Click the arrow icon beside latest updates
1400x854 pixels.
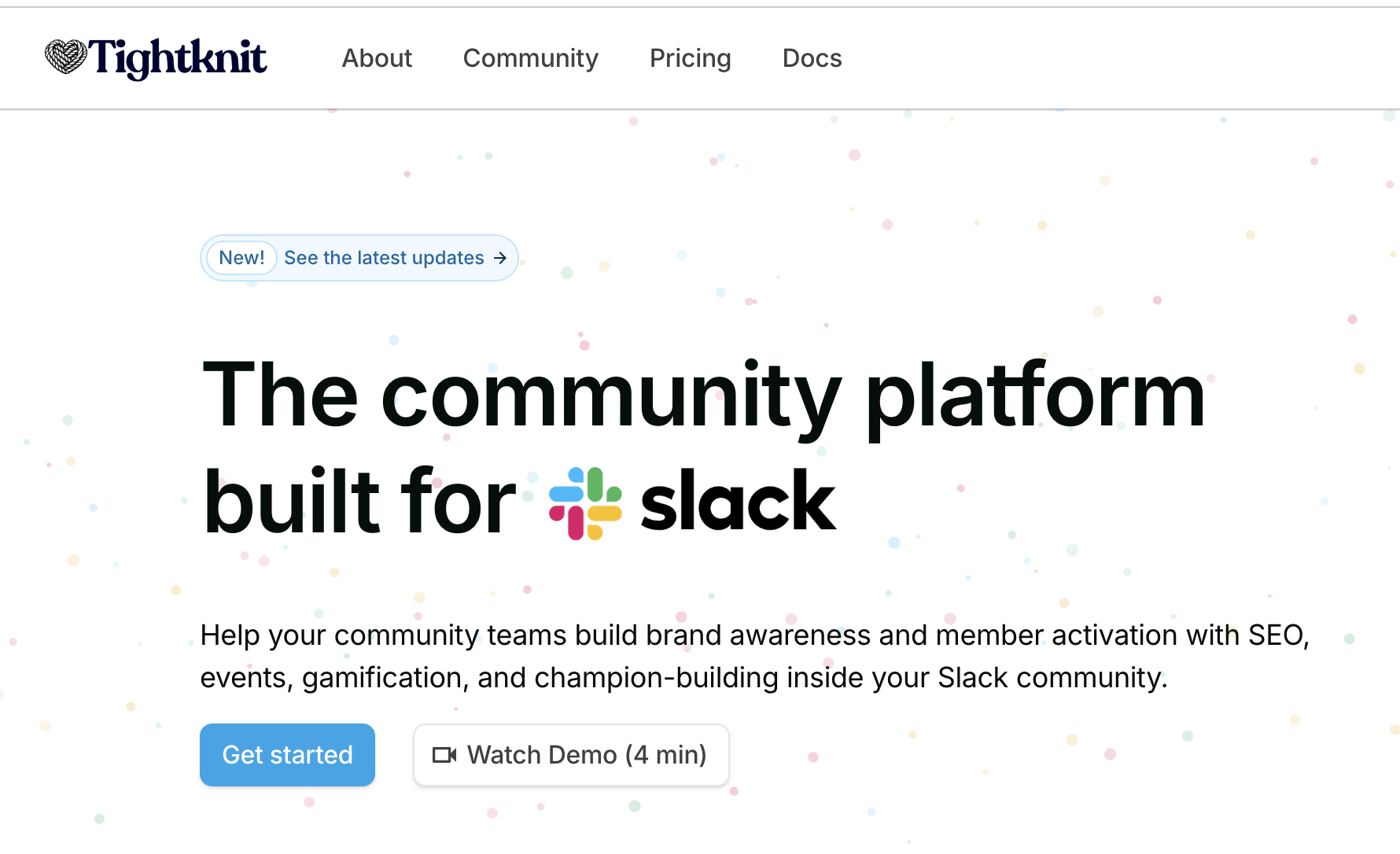tap(500, 258)
